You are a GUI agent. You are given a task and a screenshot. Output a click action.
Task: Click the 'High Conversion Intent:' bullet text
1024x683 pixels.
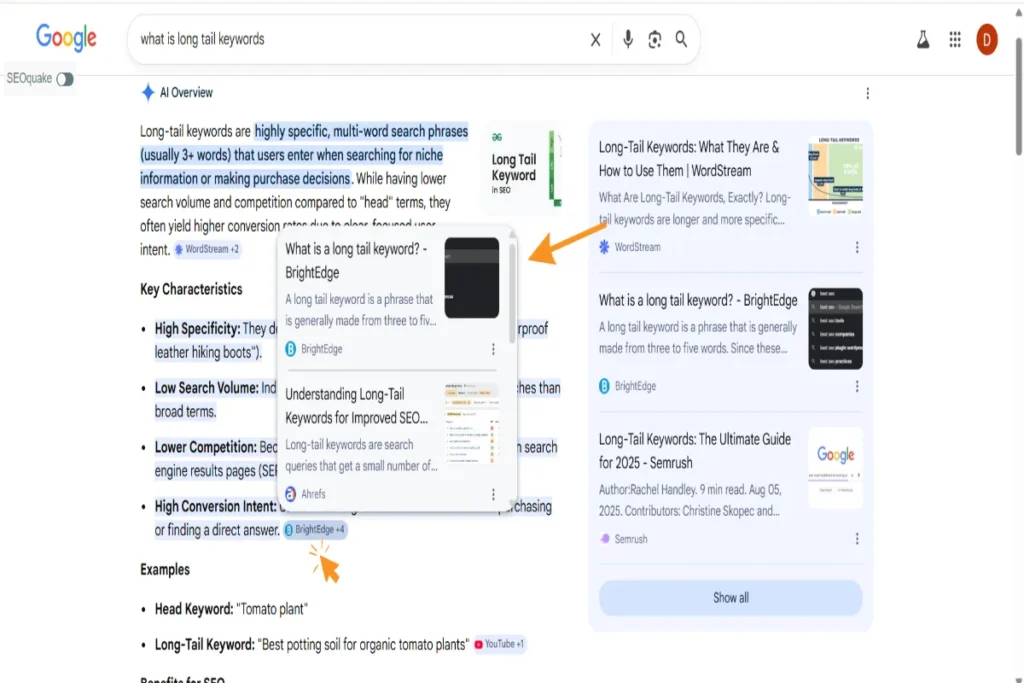click(216, 506)
